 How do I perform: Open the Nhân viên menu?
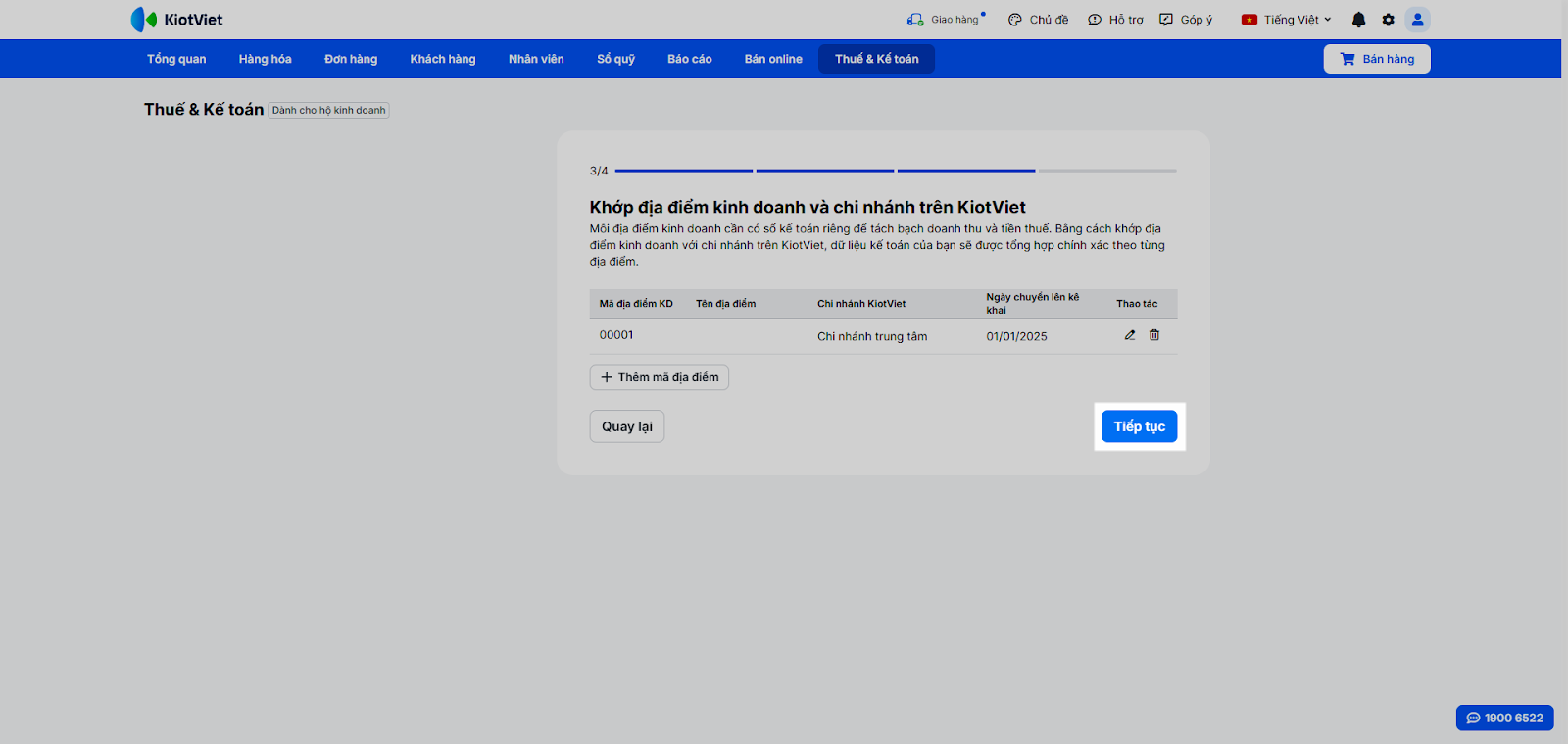click(536, 59)
